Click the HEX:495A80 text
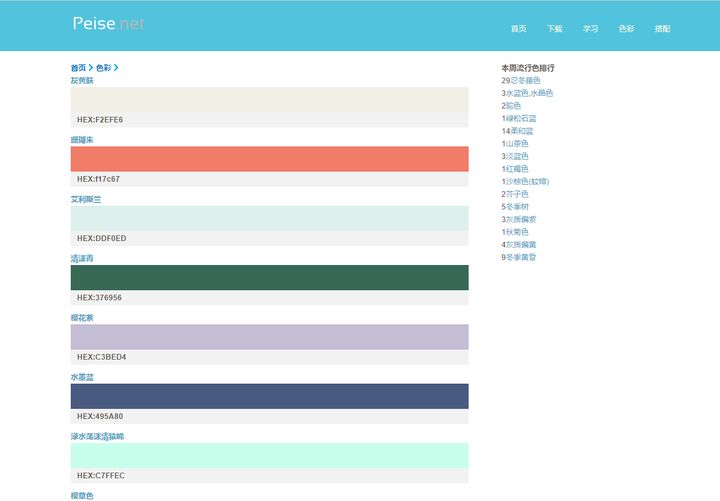The image size is (720, 501). [100, 417]
